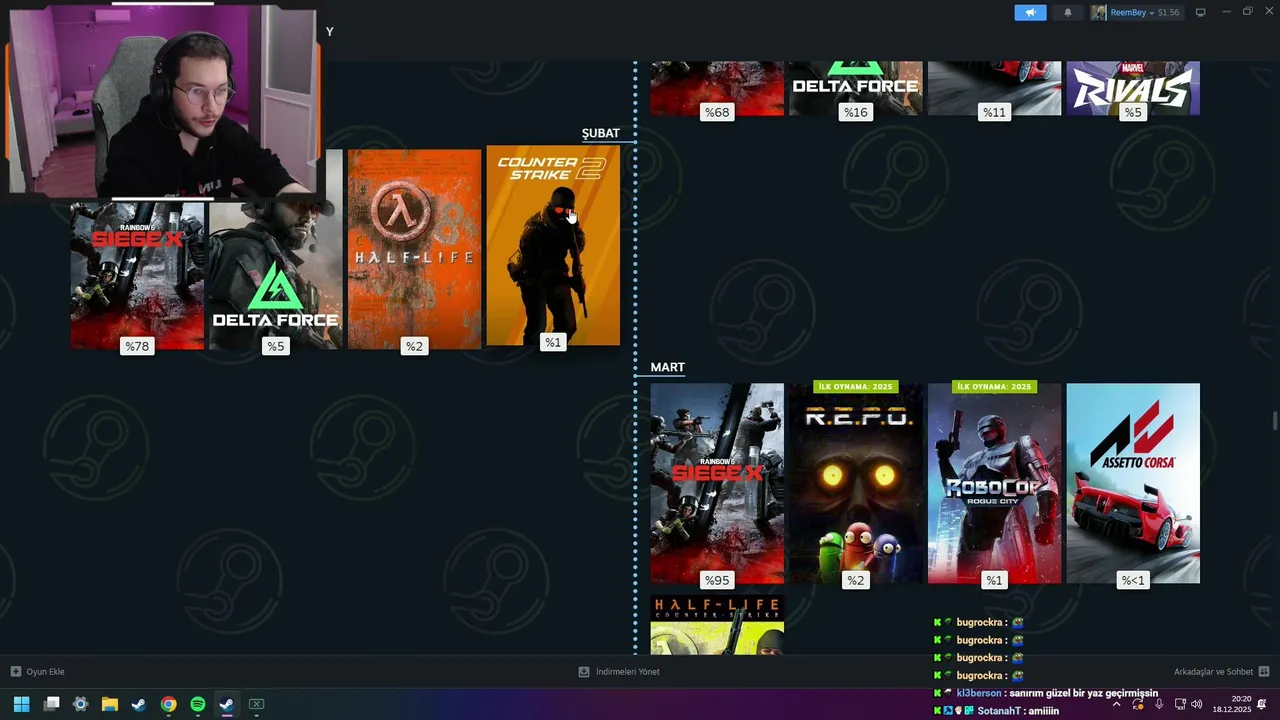Click the %<1 label under Assetto Corsa
Screen dimensions: 1280x720
tap(1133, 580)
